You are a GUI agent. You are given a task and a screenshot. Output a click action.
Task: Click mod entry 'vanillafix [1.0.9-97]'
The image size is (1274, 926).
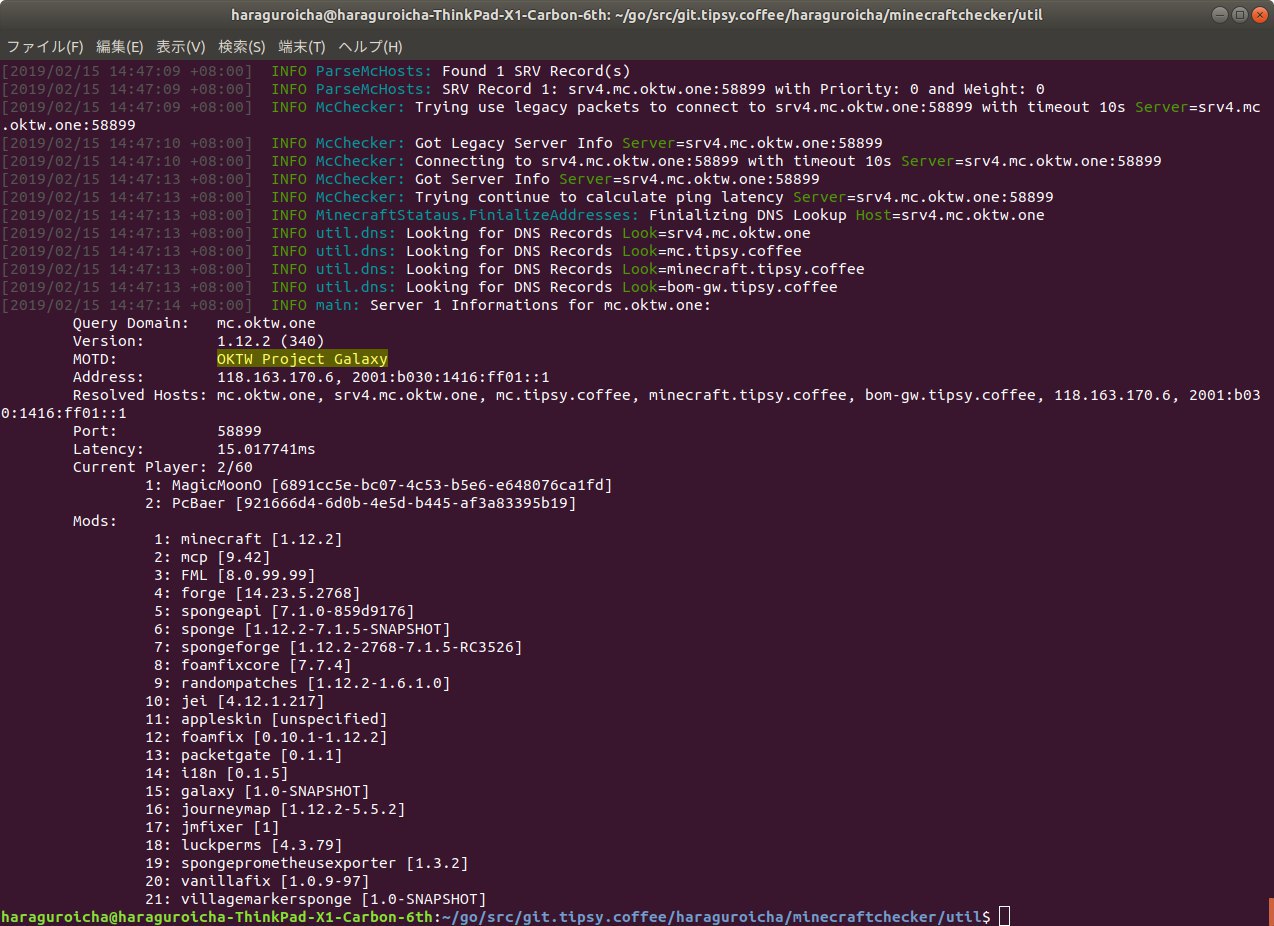point(257,881)
